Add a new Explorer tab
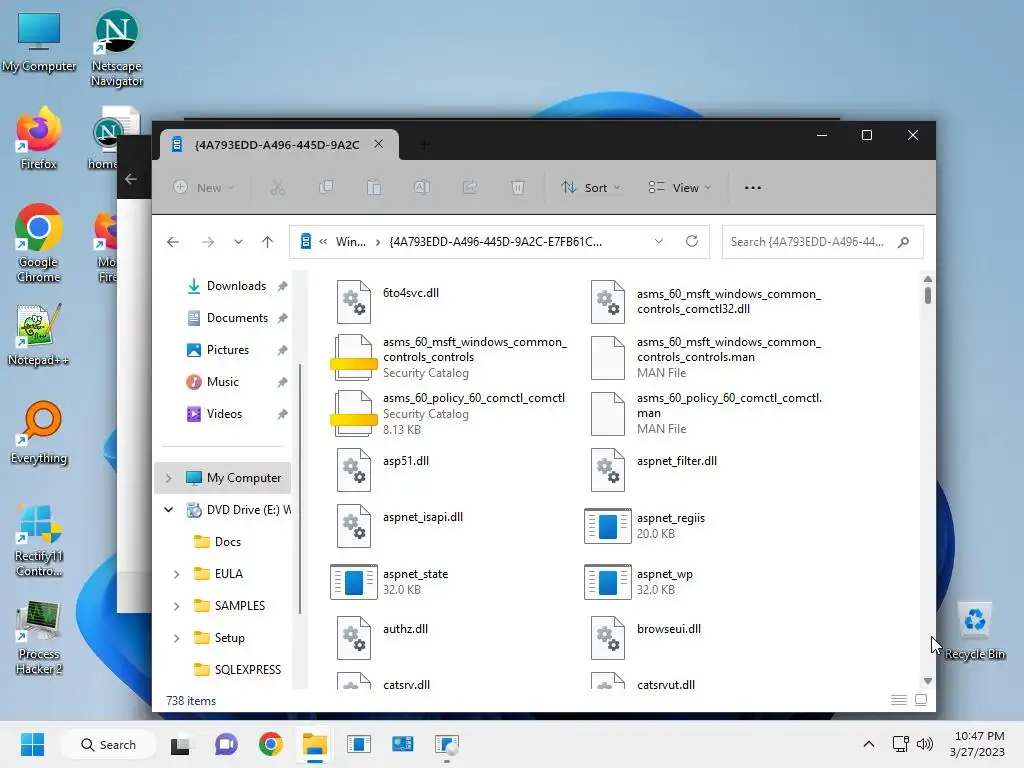The width and height of the screenshot is (1024, 768). (x=424, y=144)
